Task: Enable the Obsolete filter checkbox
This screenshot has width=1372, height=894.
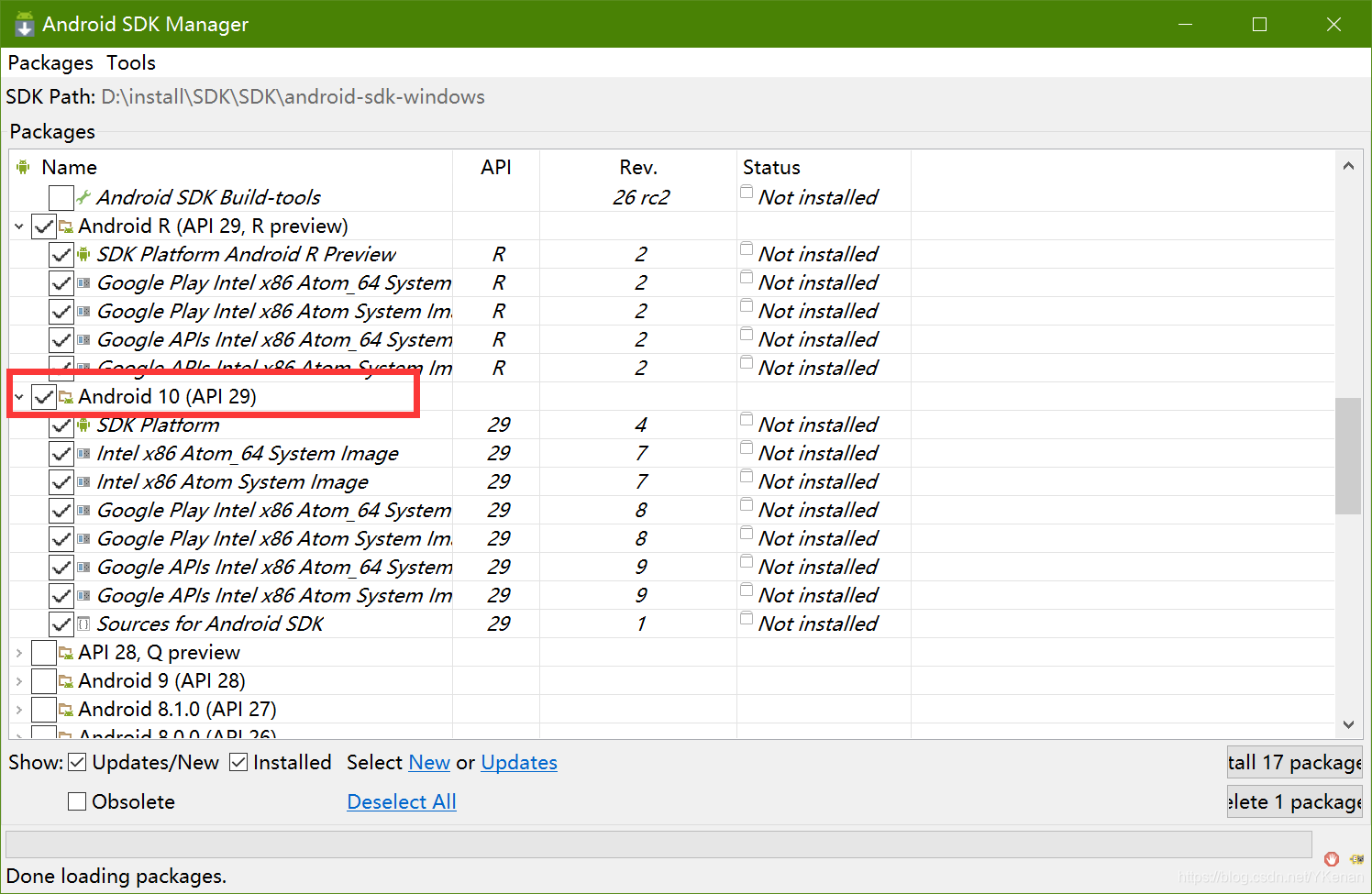Action: pos(77,801)
